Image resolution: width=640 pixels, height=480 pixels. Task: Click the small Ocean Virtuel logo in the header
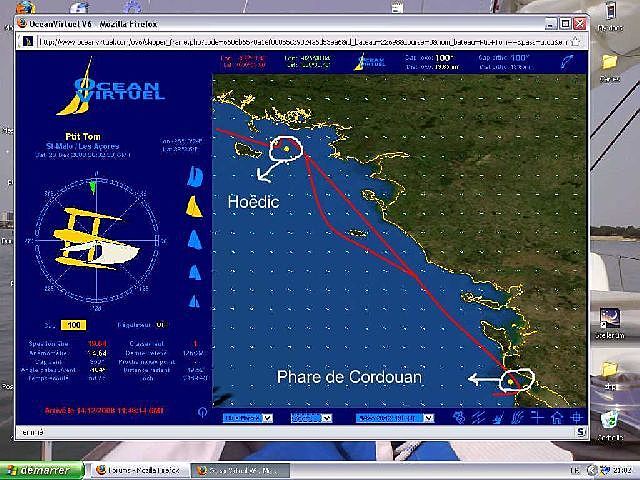(370, 62)
